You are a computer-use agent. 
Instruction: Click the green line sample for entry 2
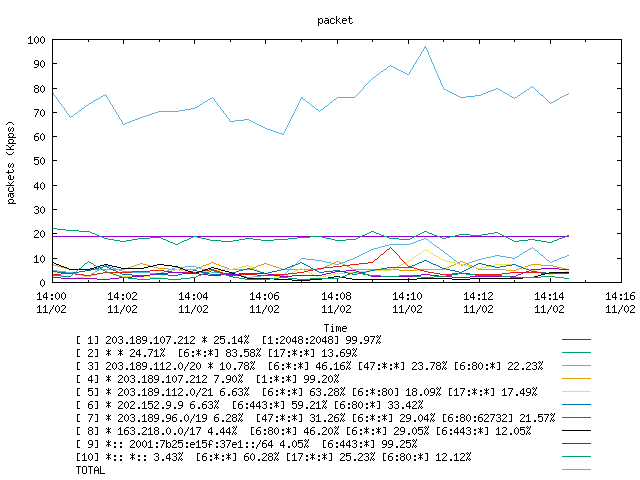coord(576,353)
